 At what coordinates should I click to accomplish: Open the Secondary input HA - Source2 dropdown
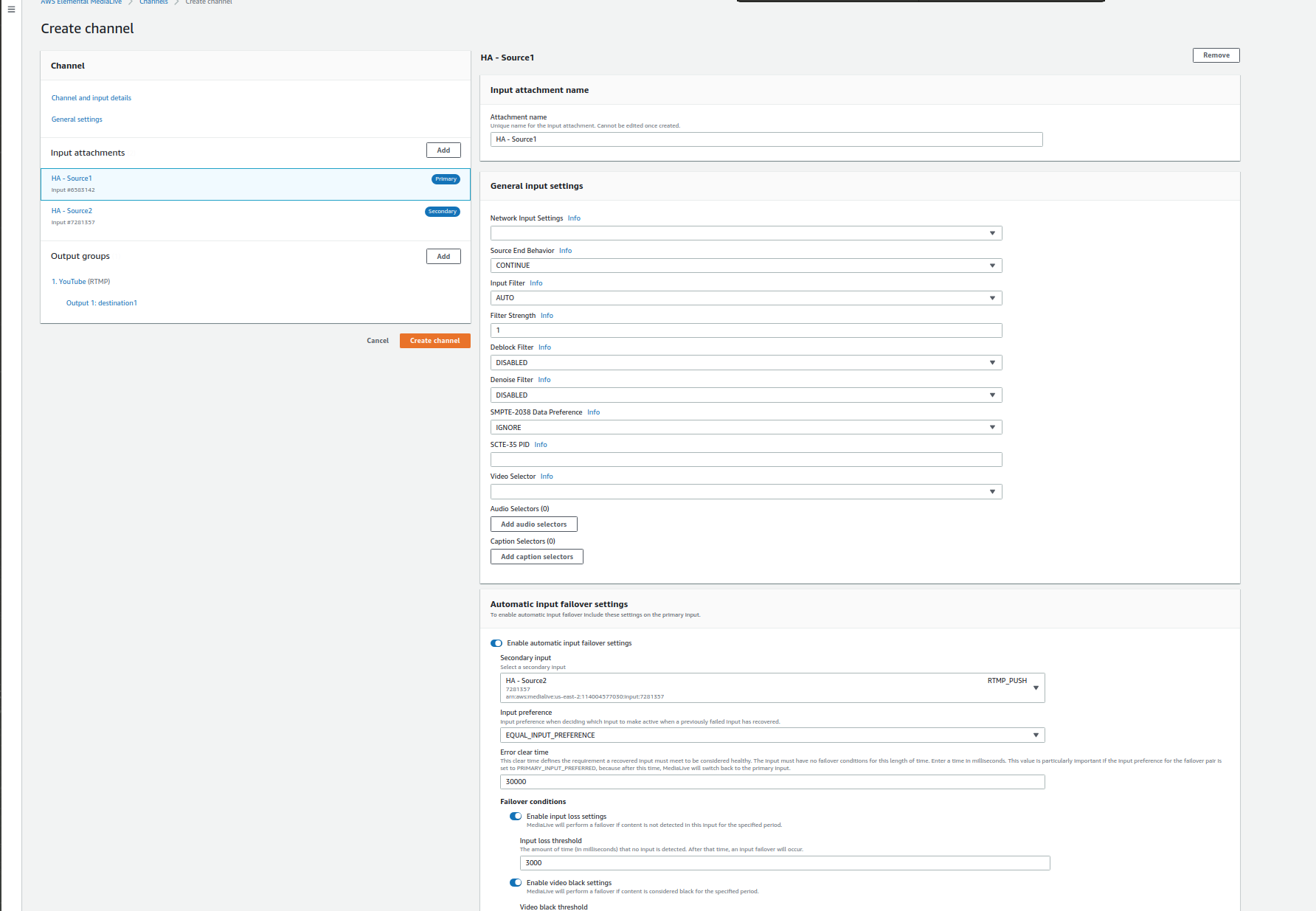pyautogui.click(x=772, y=687)
